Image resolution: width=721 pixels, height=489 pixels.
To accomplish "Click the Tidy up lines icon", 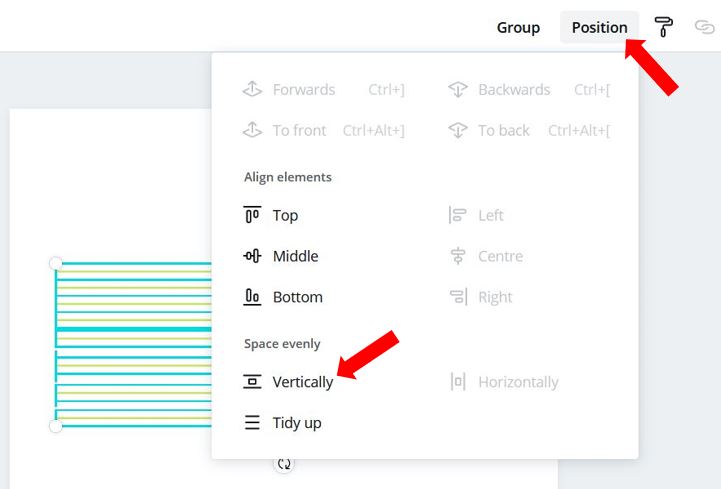I will tap(252, 422).
